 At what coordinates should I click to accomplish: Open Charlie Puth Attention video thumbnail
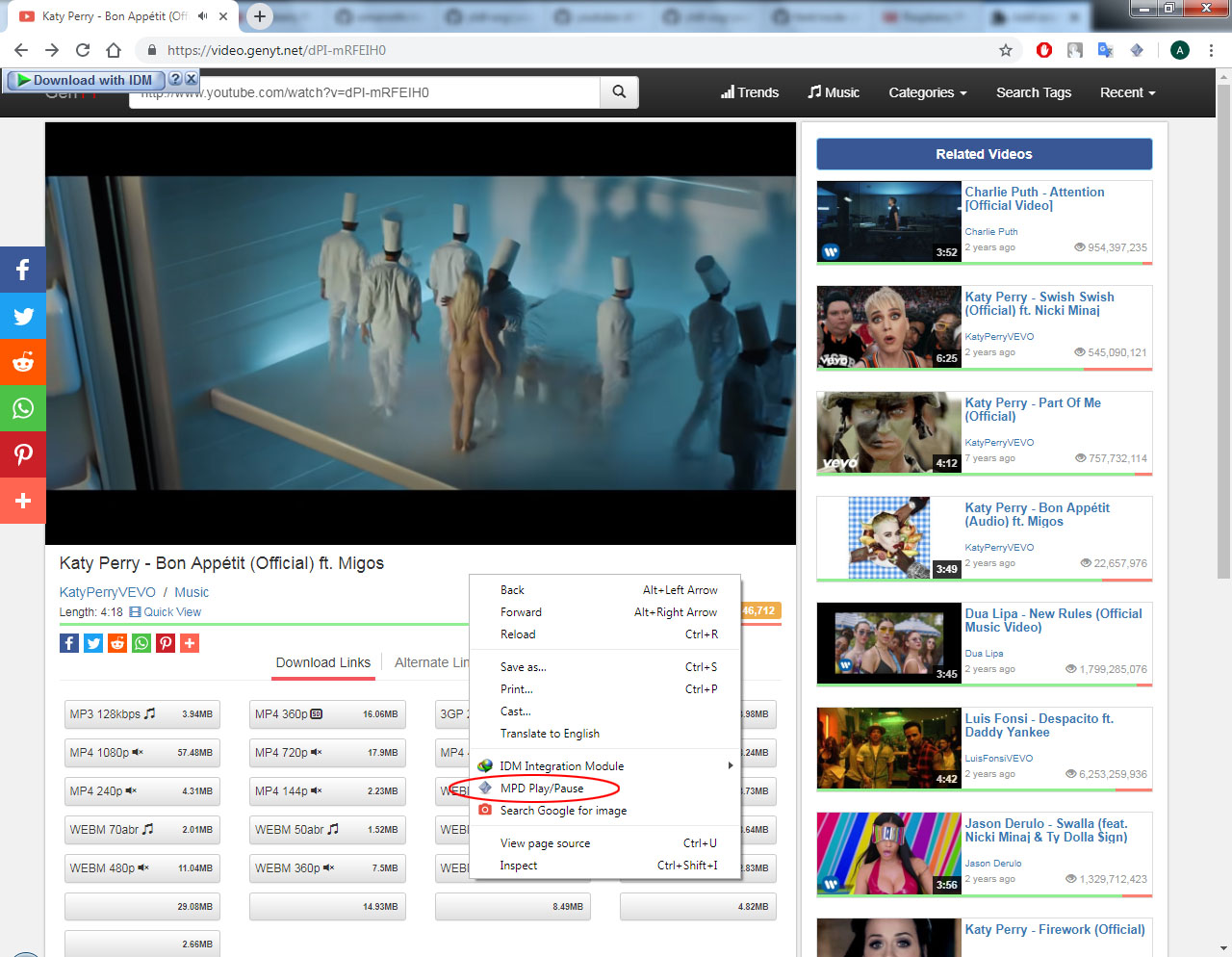click(x=889, y=221)
